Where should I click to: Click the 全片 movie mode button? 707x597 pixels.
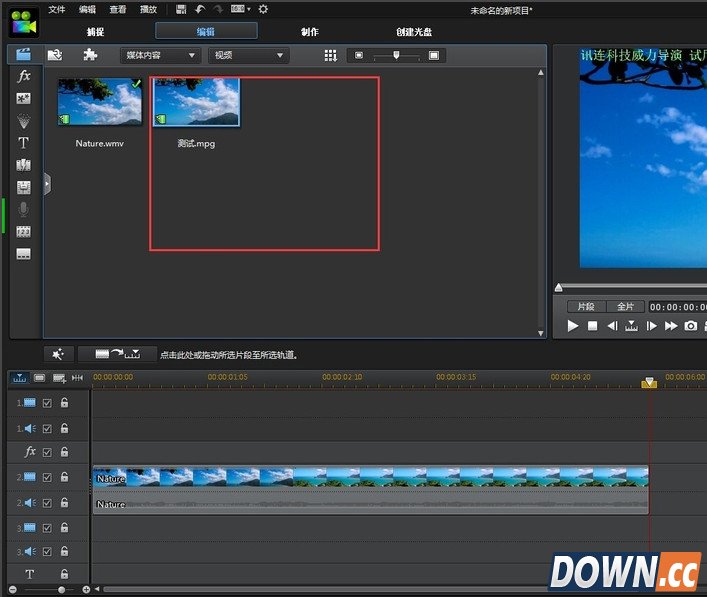click(625, 307)
